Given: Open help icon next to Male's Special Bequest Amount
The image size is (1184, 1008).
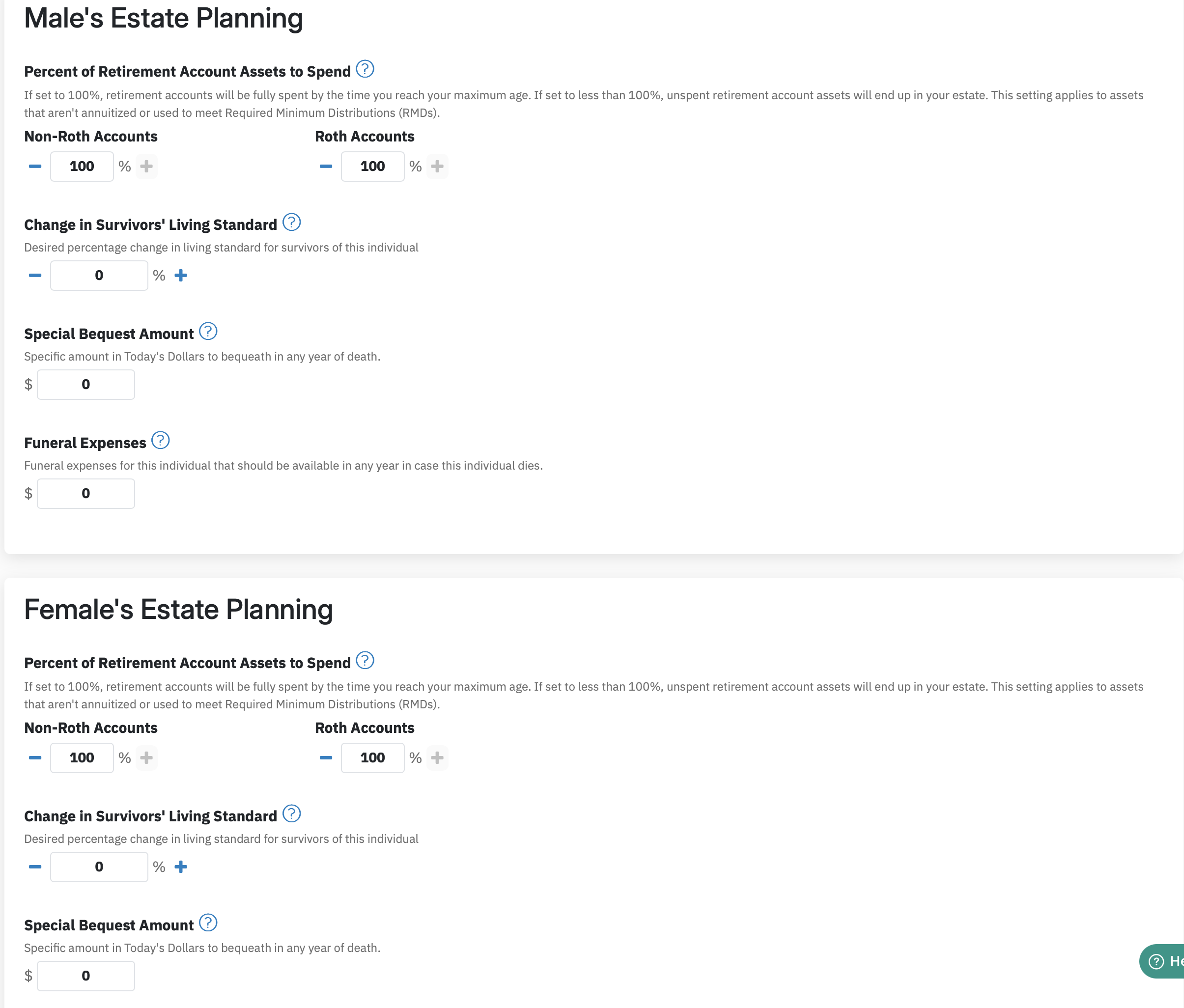Looking at the screenshot, I should point(208,332).
